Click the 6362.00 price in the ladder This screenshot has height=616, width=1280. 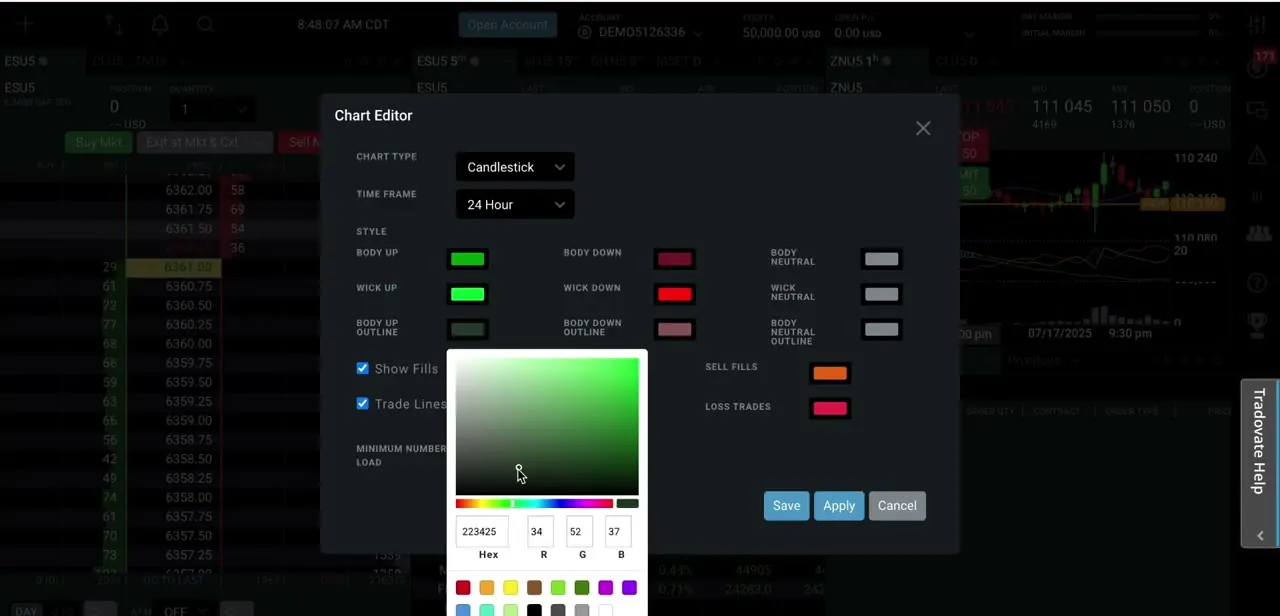[x=188, y=190]
